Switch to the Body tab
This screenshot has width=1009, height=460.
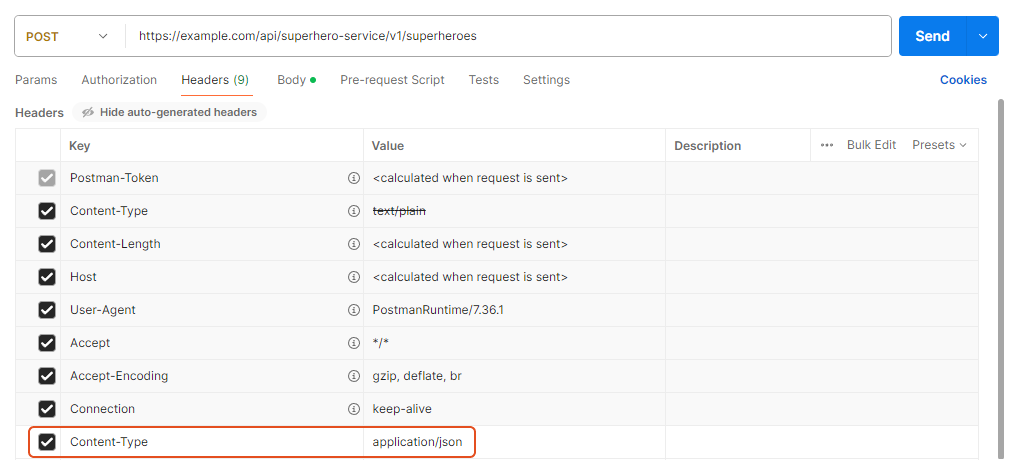(292, 80)
